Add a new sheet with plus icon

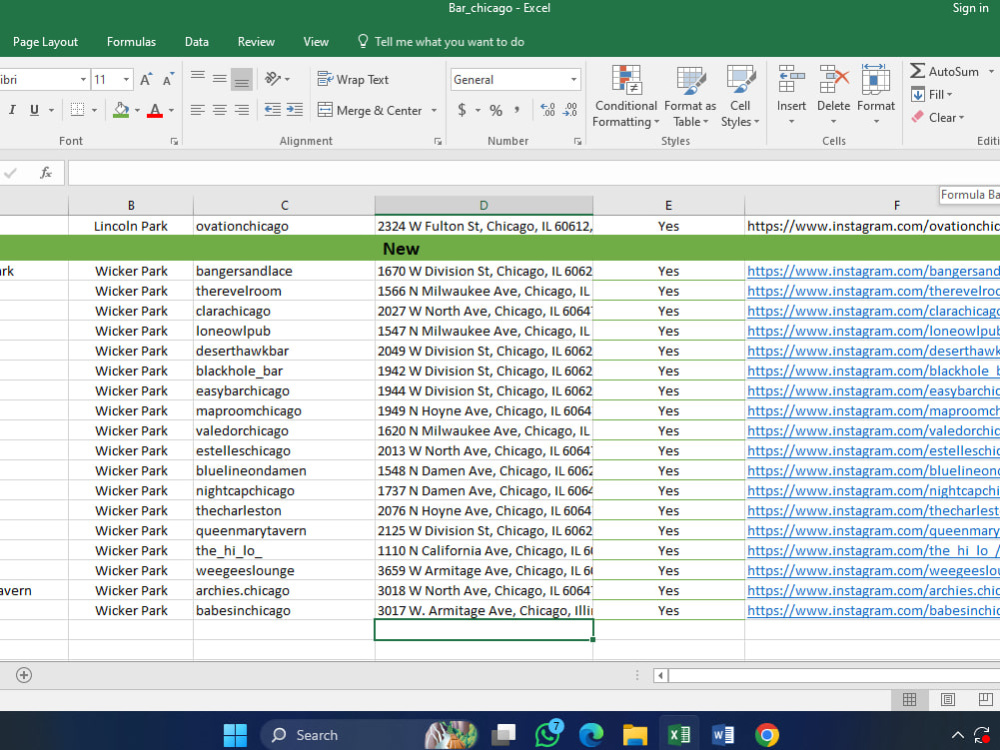[x=24, y=675]
